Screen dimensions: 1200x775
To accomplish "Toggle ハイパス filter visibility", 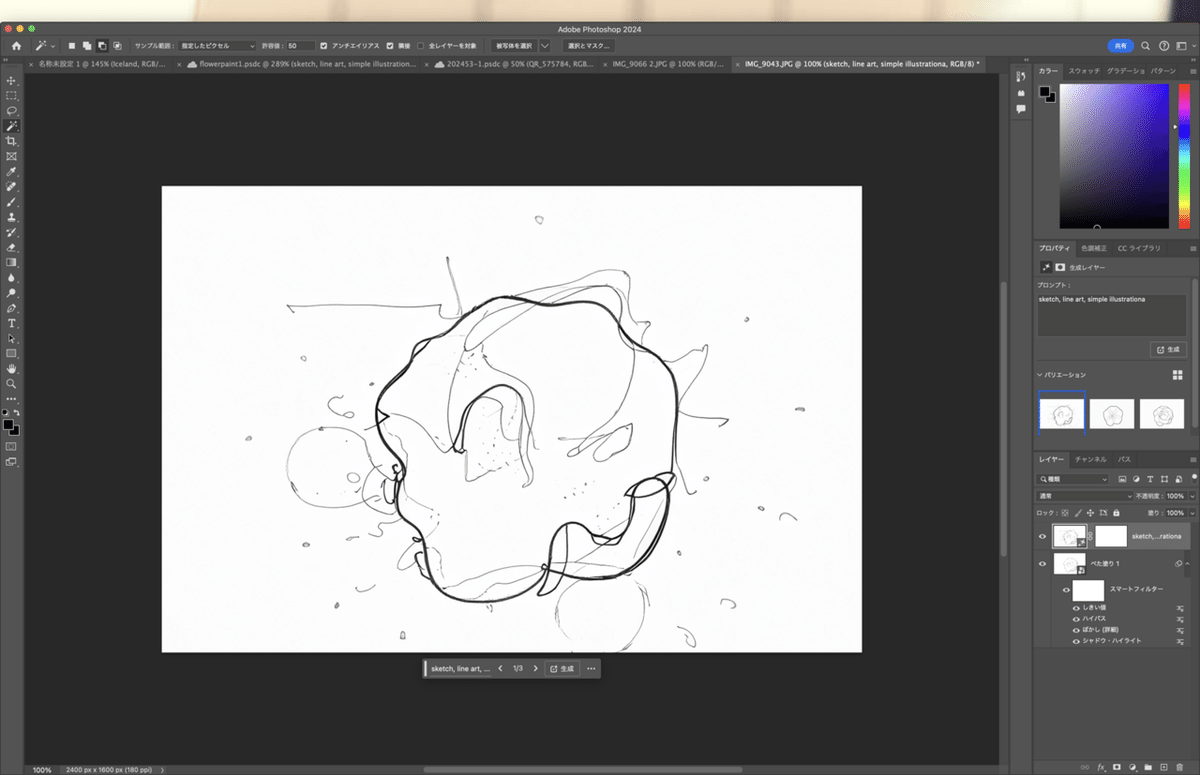I will point(1076,619).
